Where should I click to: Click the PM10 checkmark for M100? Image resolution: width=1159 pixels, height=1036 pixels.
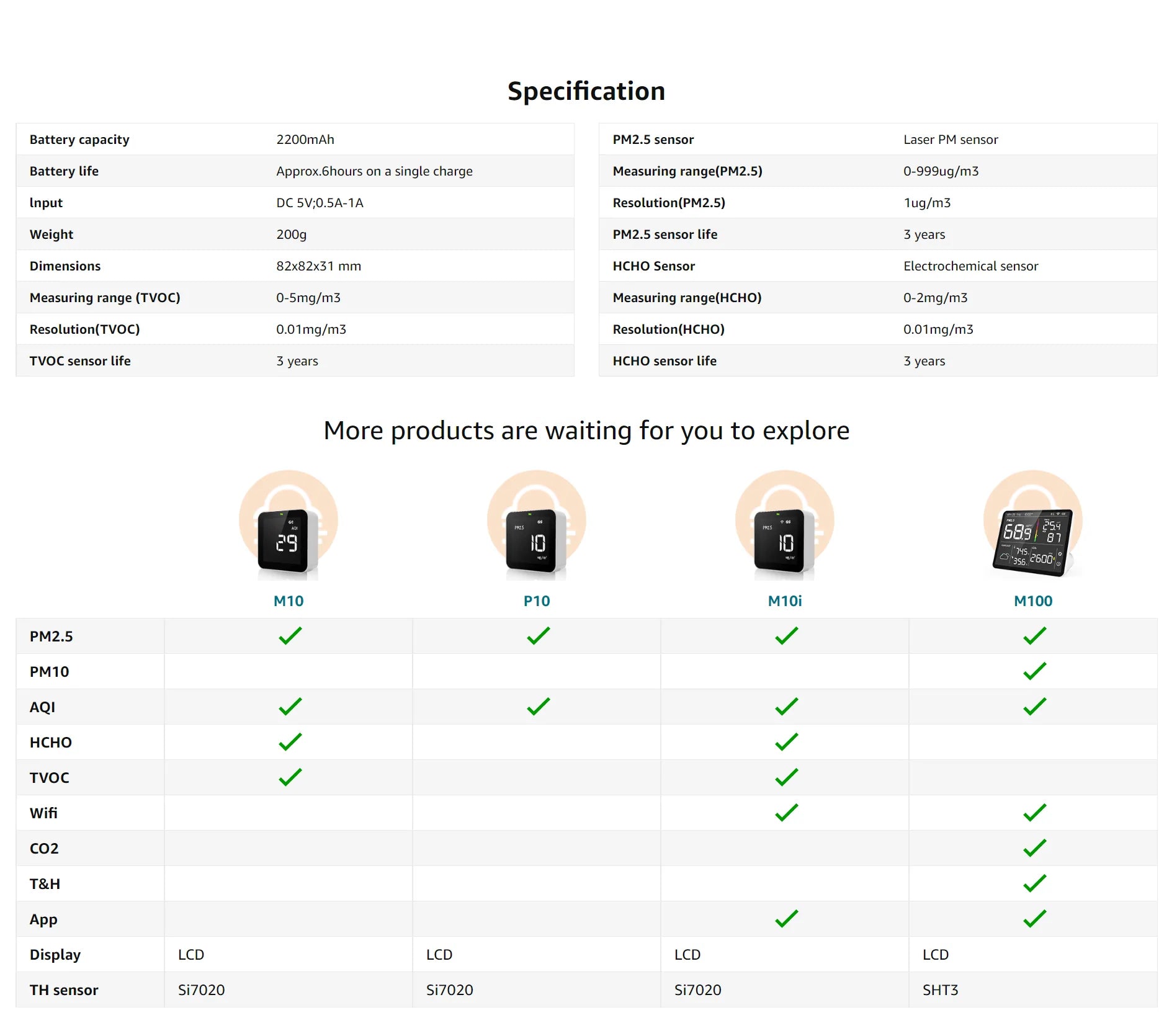[1034, 671]
